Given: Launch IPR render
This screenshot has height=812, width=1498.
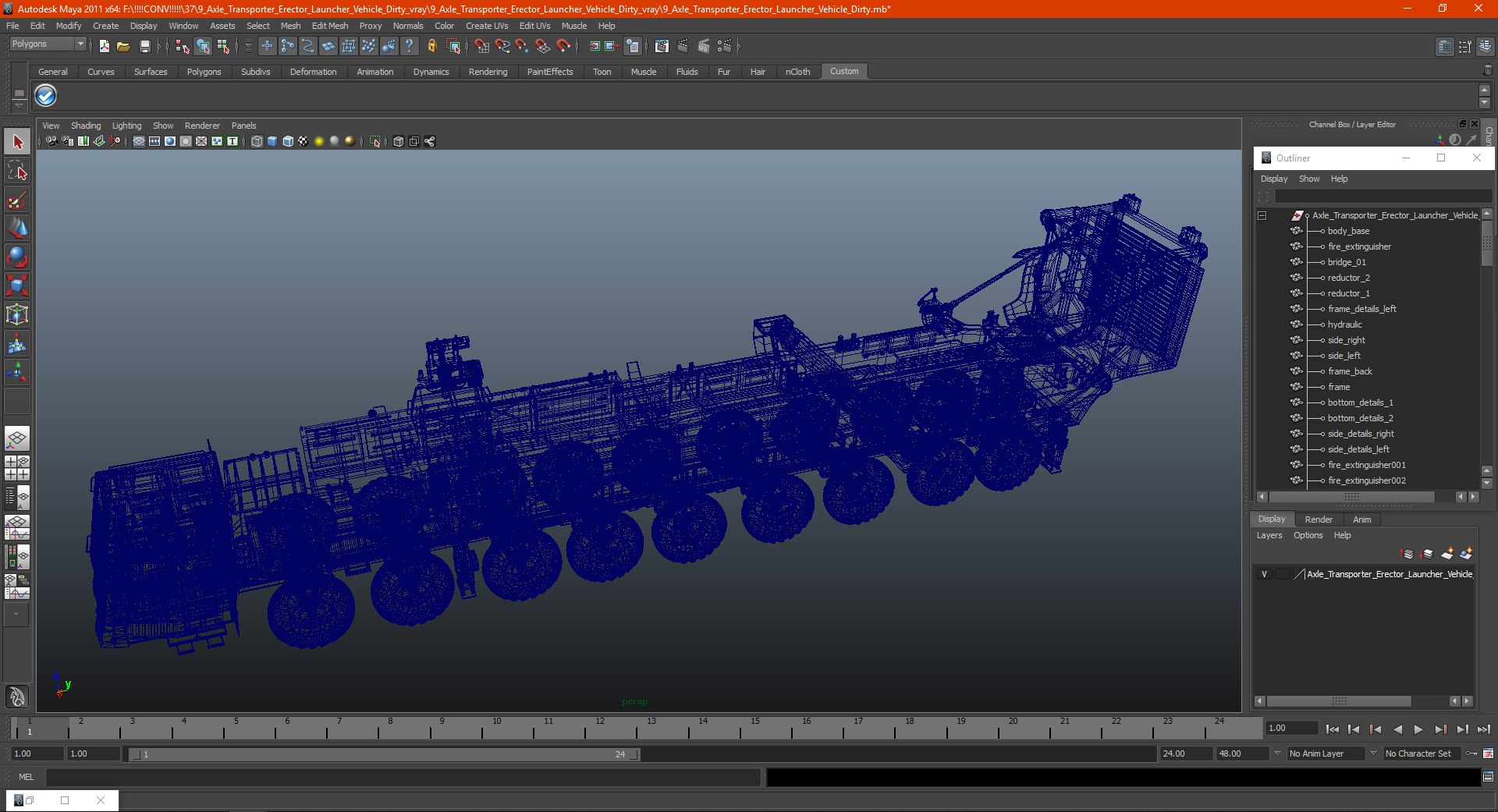Looking at the screenshot, I should point(704,46).
